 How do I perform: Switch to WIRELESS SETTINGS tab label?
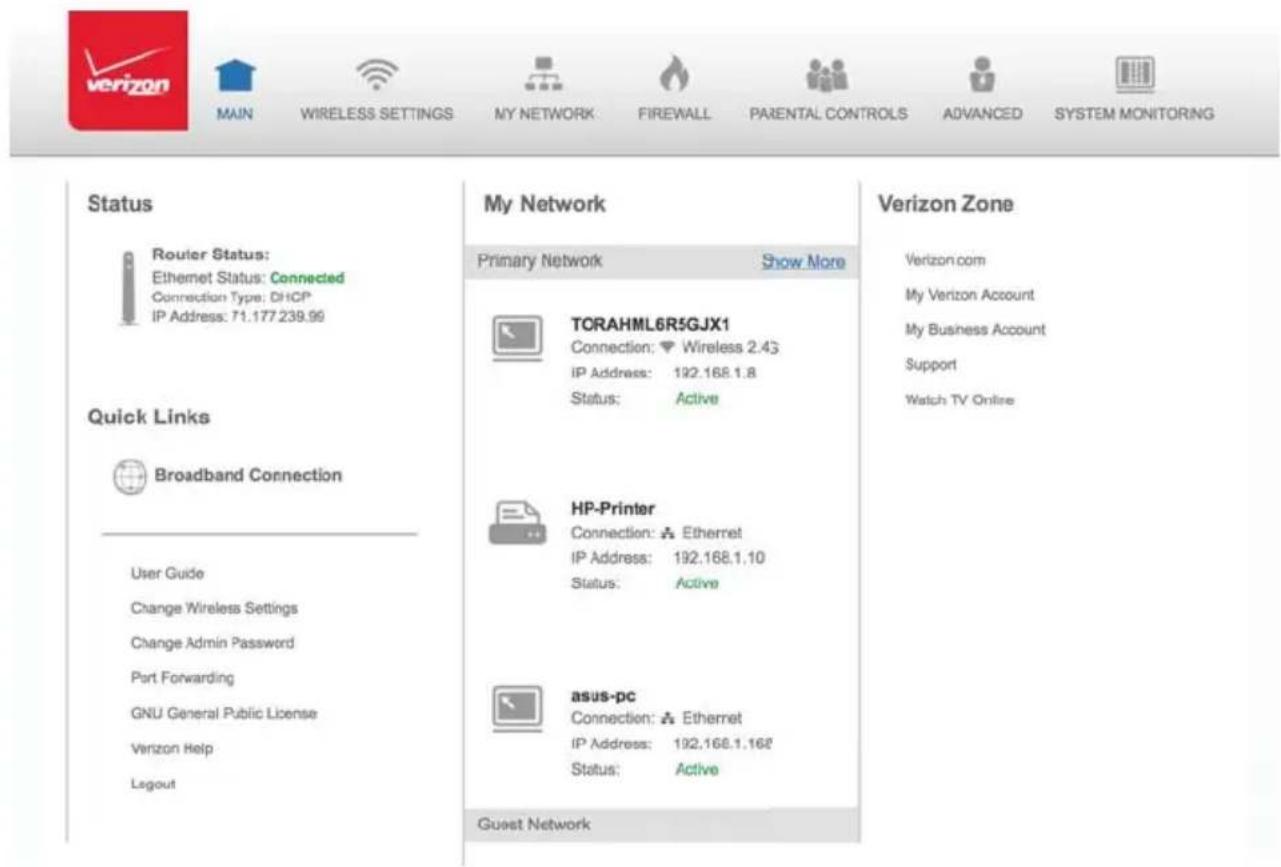(x=377, y=114)
